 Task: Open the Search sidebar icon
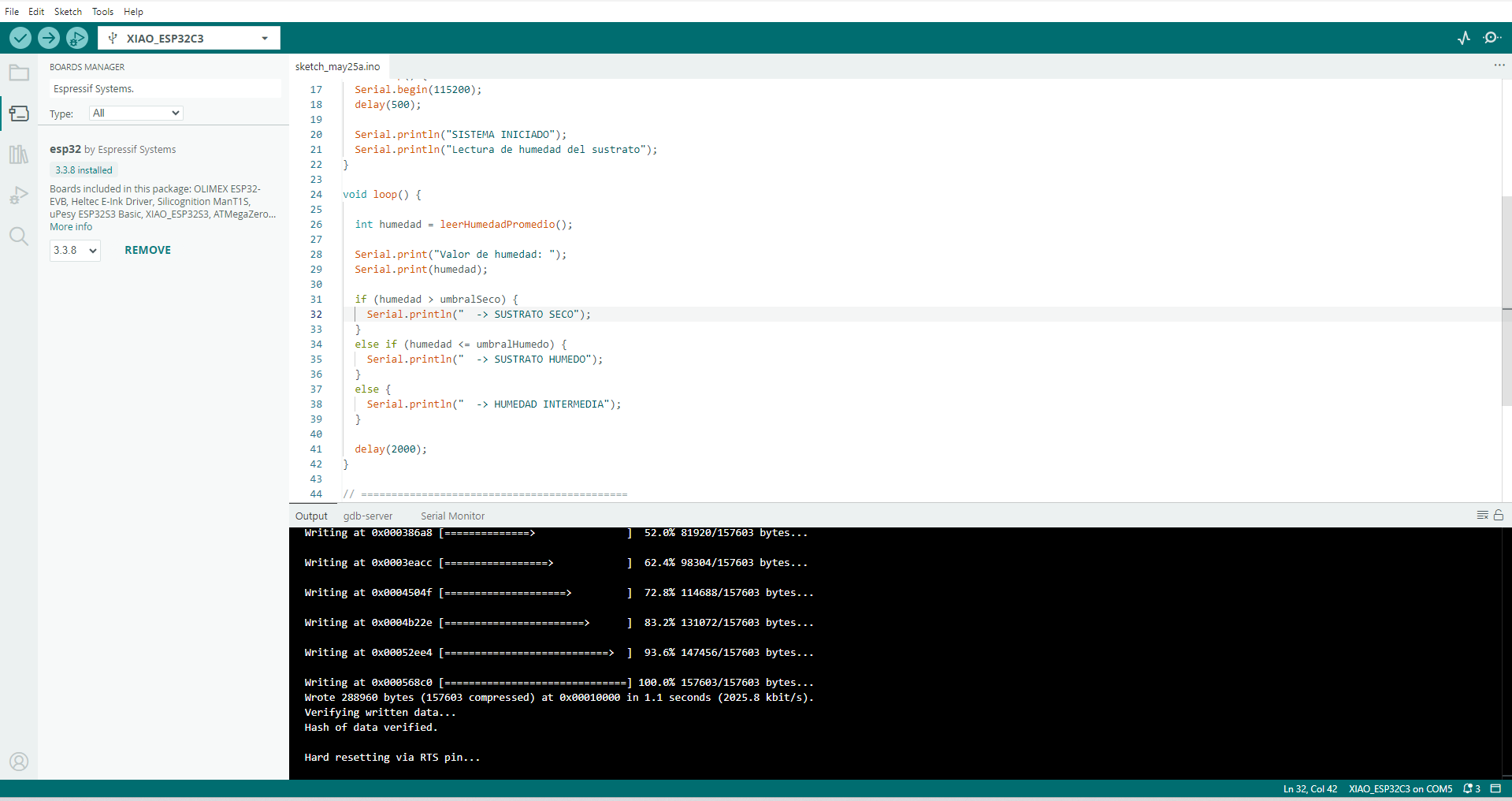coord(19,237)
